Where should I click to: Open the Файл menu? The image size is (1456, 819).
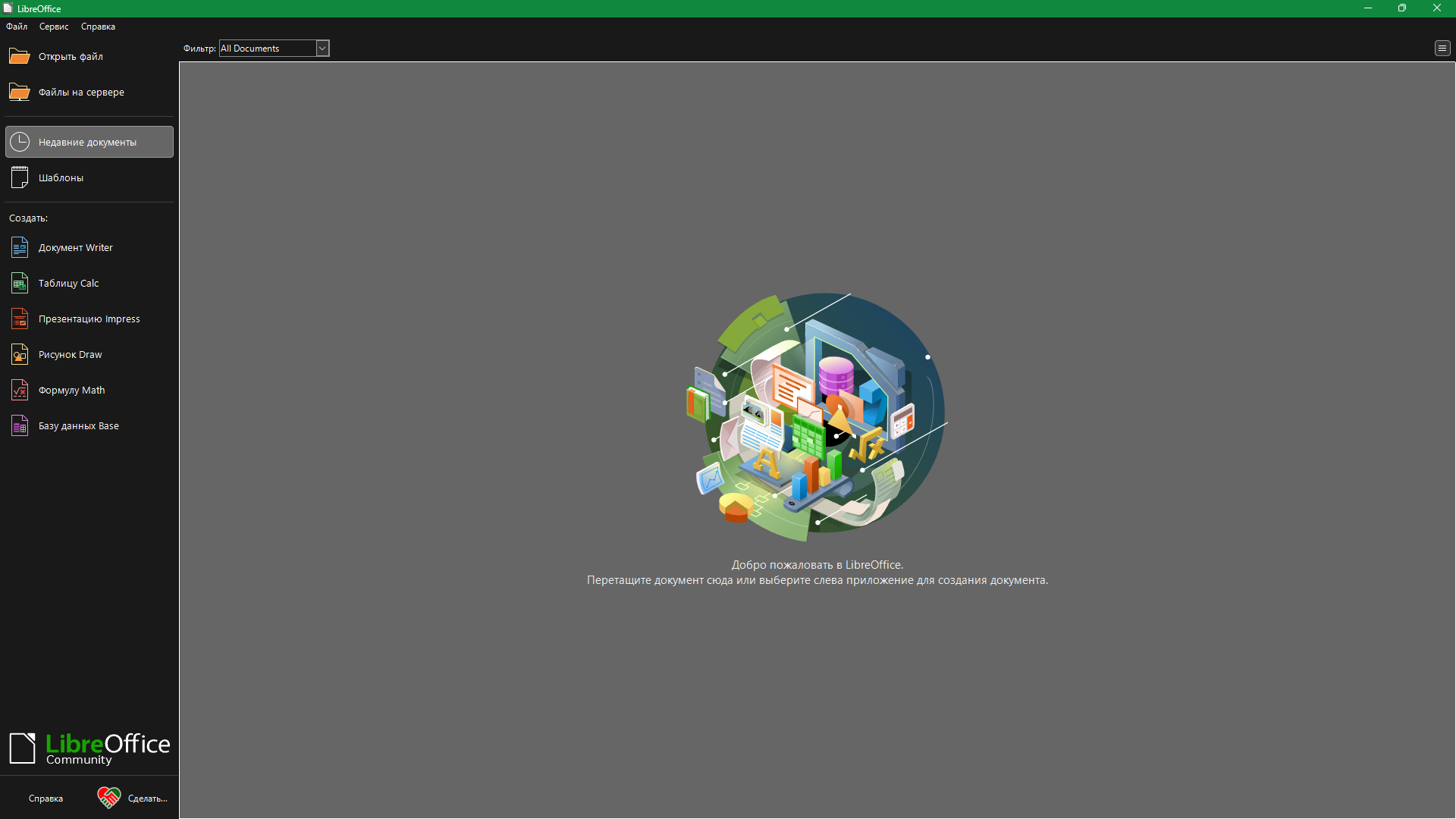(x=17, y=27)
